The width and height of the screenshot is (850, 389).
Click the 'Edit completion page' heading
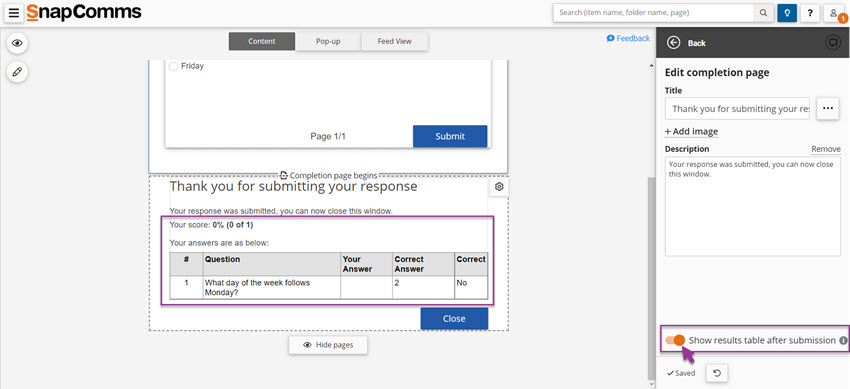(717, 73)
